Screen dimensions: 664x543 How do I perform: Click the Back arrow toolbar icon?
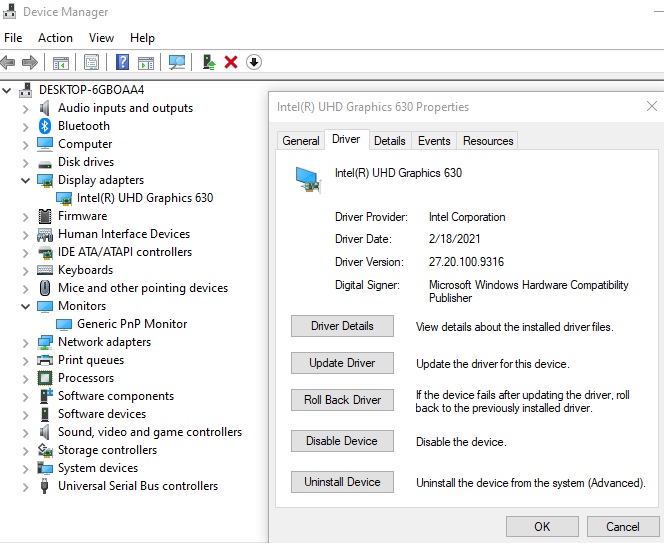coord(8,63)
